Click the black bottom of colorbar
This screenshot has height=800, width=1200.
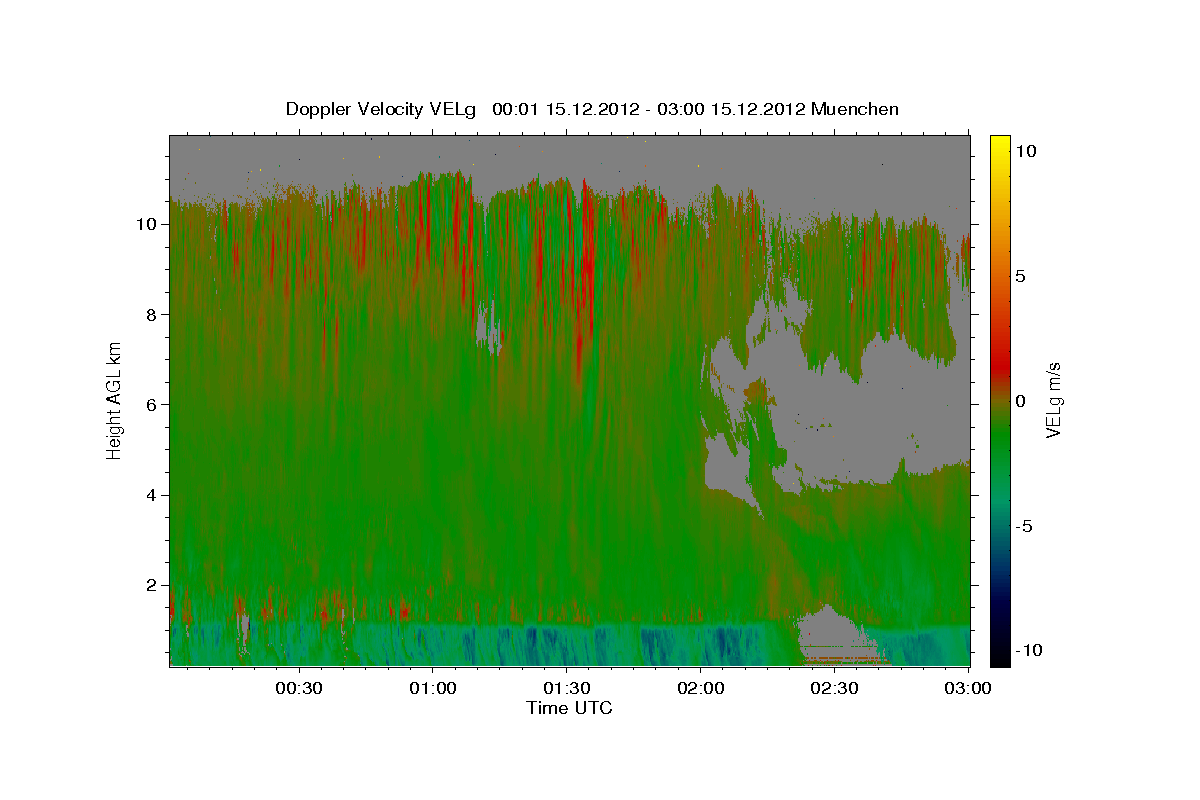pyautogui.click(x=1000, y=655)
